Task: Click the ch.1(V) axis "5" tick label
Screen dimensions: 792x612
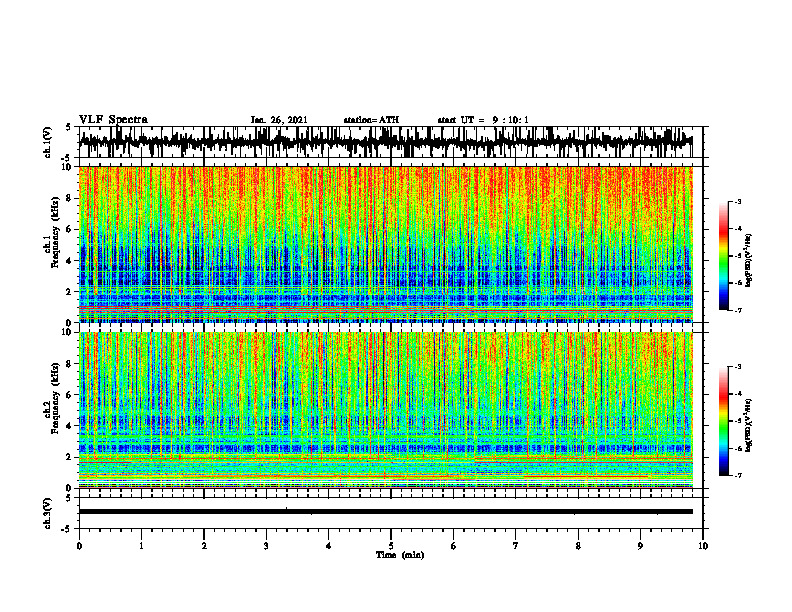Action: point(69,127)
